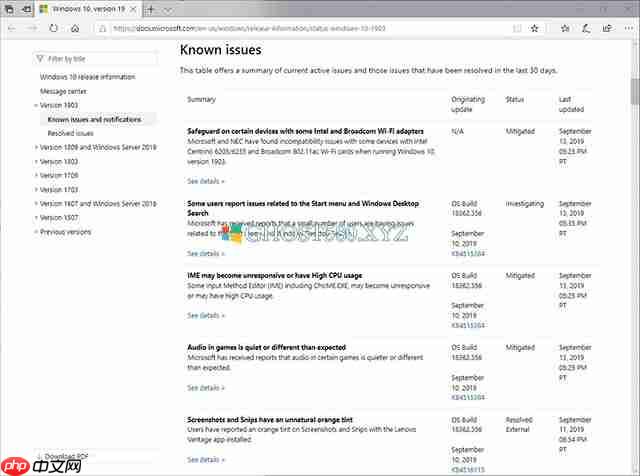640x476 pixels.
Task: Open KB4516115 link in orange tint row
Action: (x=468, y=469)
